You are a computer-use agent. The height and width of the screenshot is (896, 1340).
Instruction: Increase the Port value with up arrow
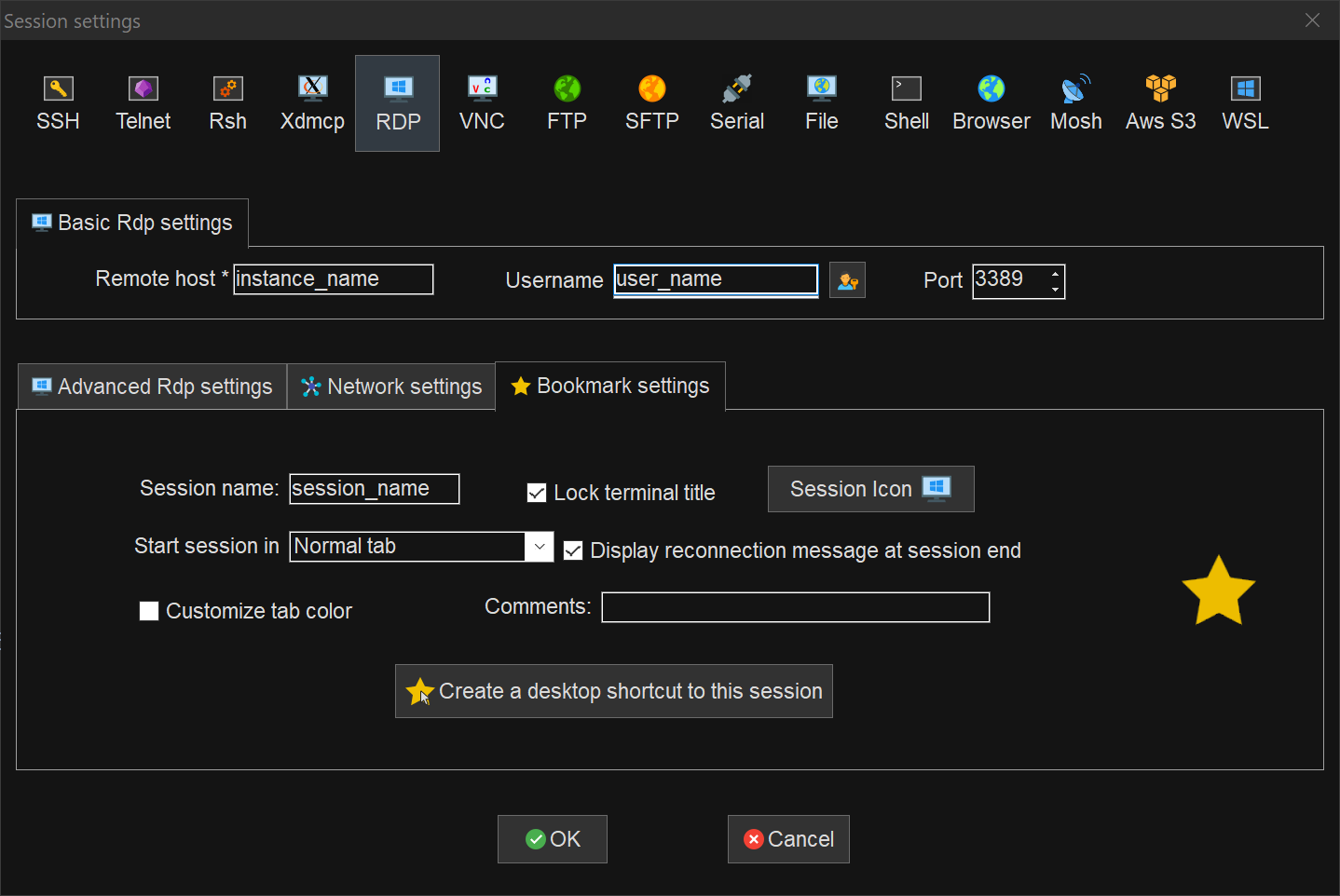[1055, 273]
